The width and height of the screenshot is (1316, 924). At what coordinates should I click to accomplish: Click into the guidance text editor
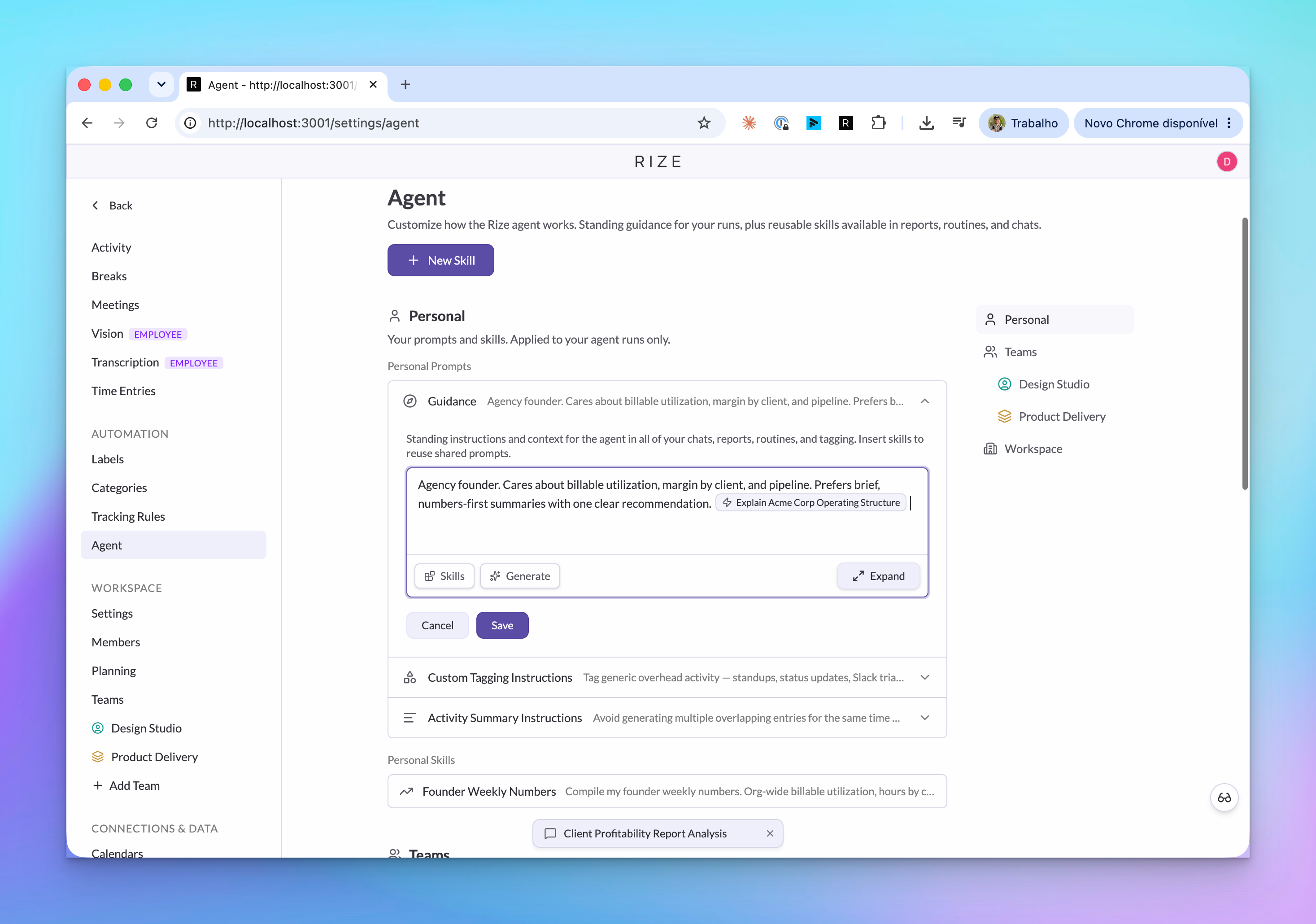click(x=667, y=511)
